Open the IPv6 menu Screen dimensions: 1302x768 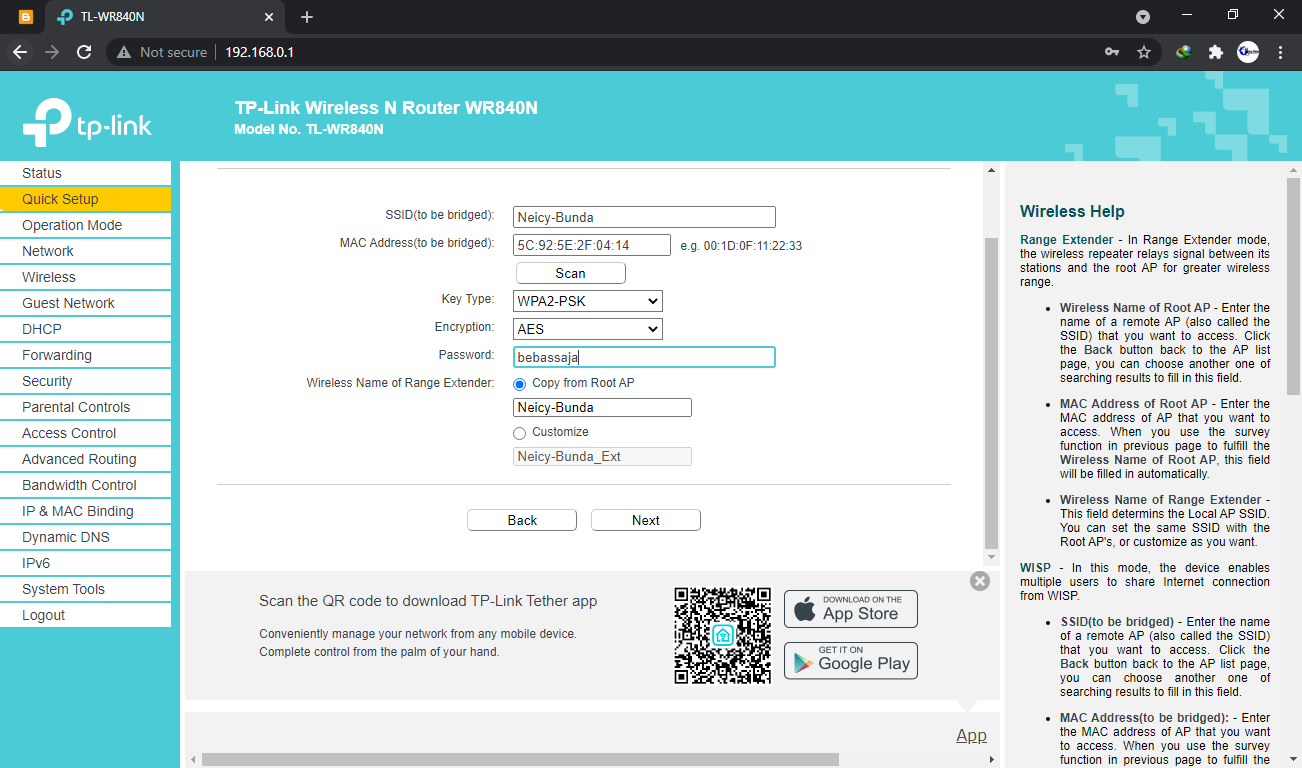(85, 563)
